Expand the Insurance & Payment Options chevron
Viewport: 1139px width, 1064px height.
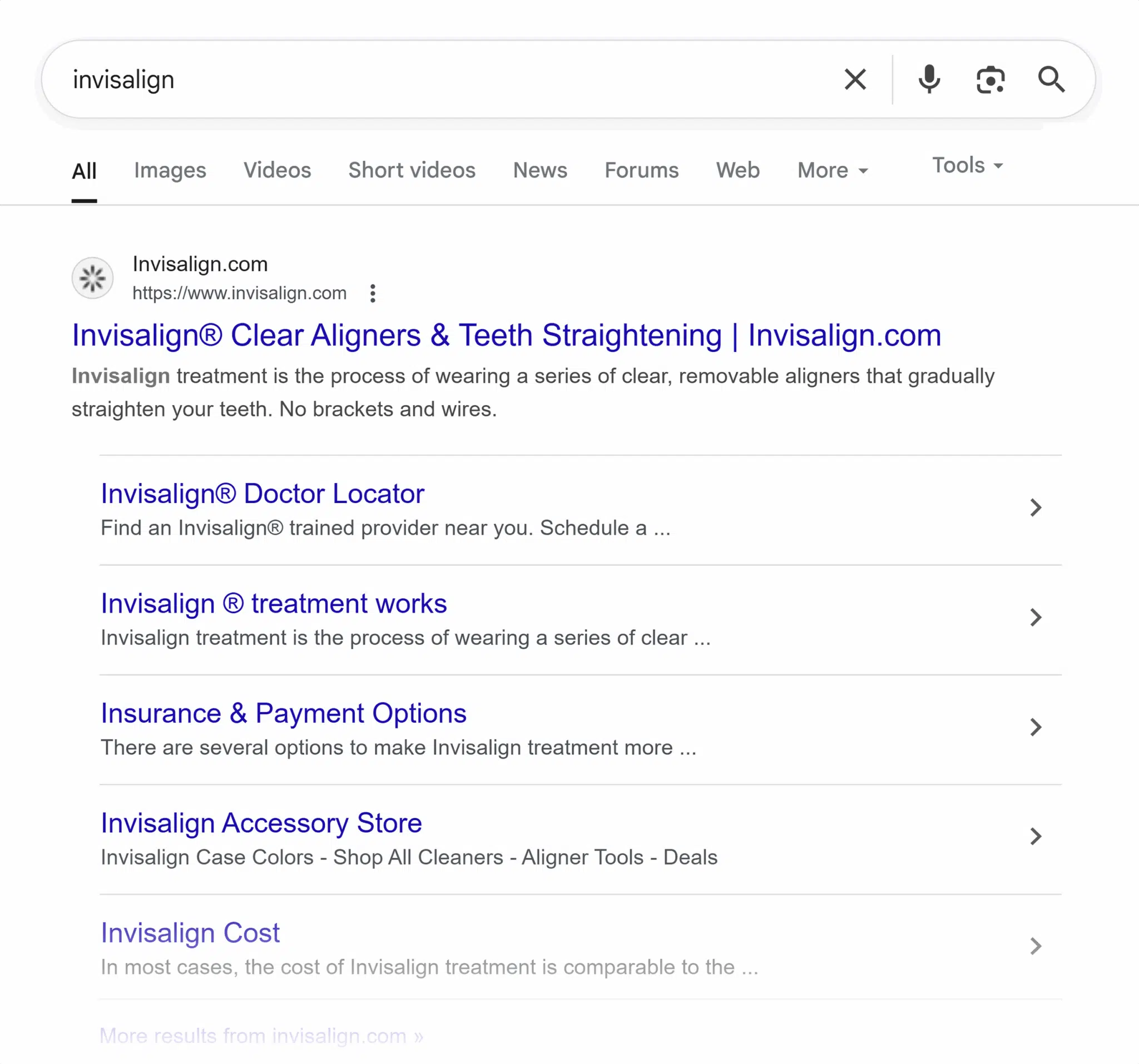pyautogui.click(x=1036, y=727)
